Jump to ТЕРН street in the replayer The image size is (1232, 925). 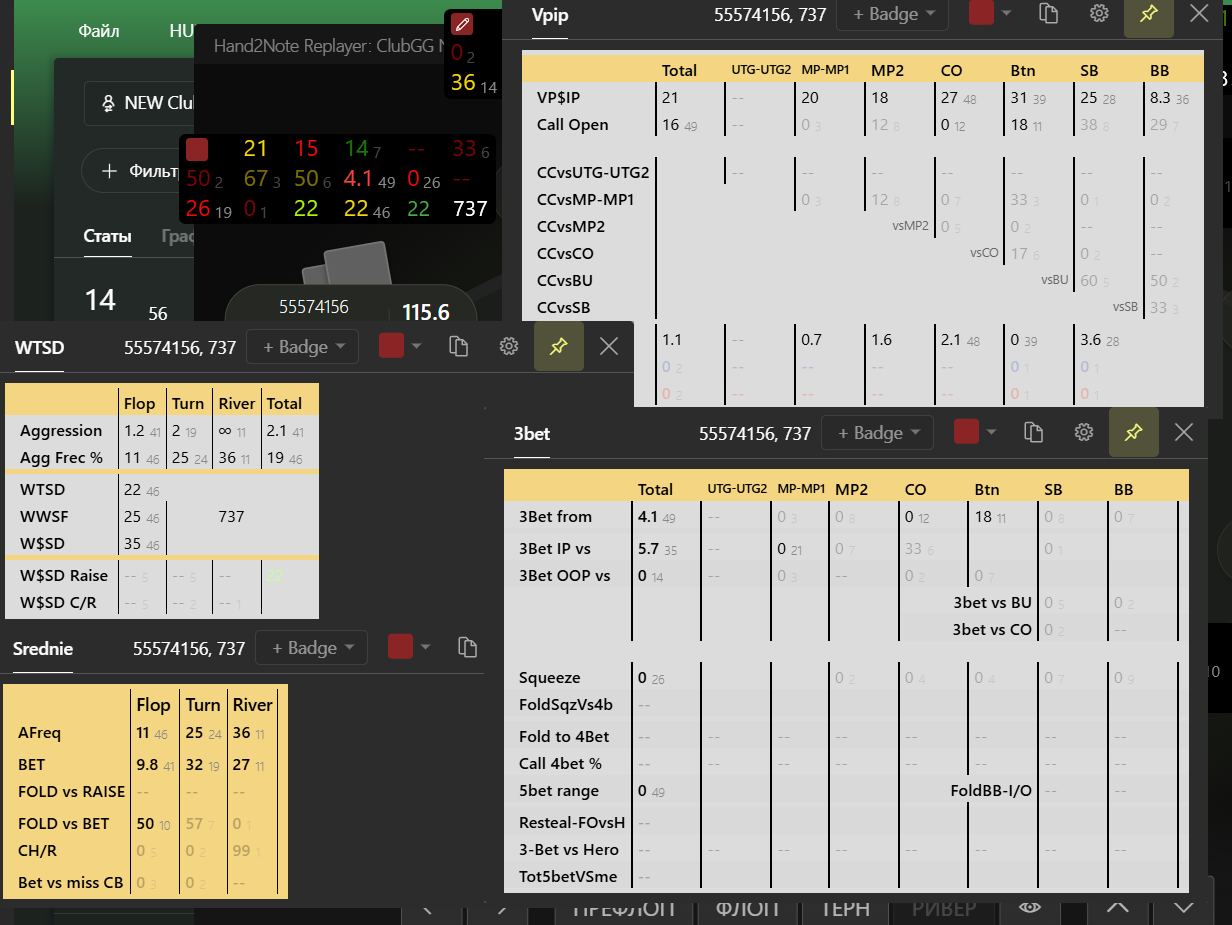tap(845, 909)
